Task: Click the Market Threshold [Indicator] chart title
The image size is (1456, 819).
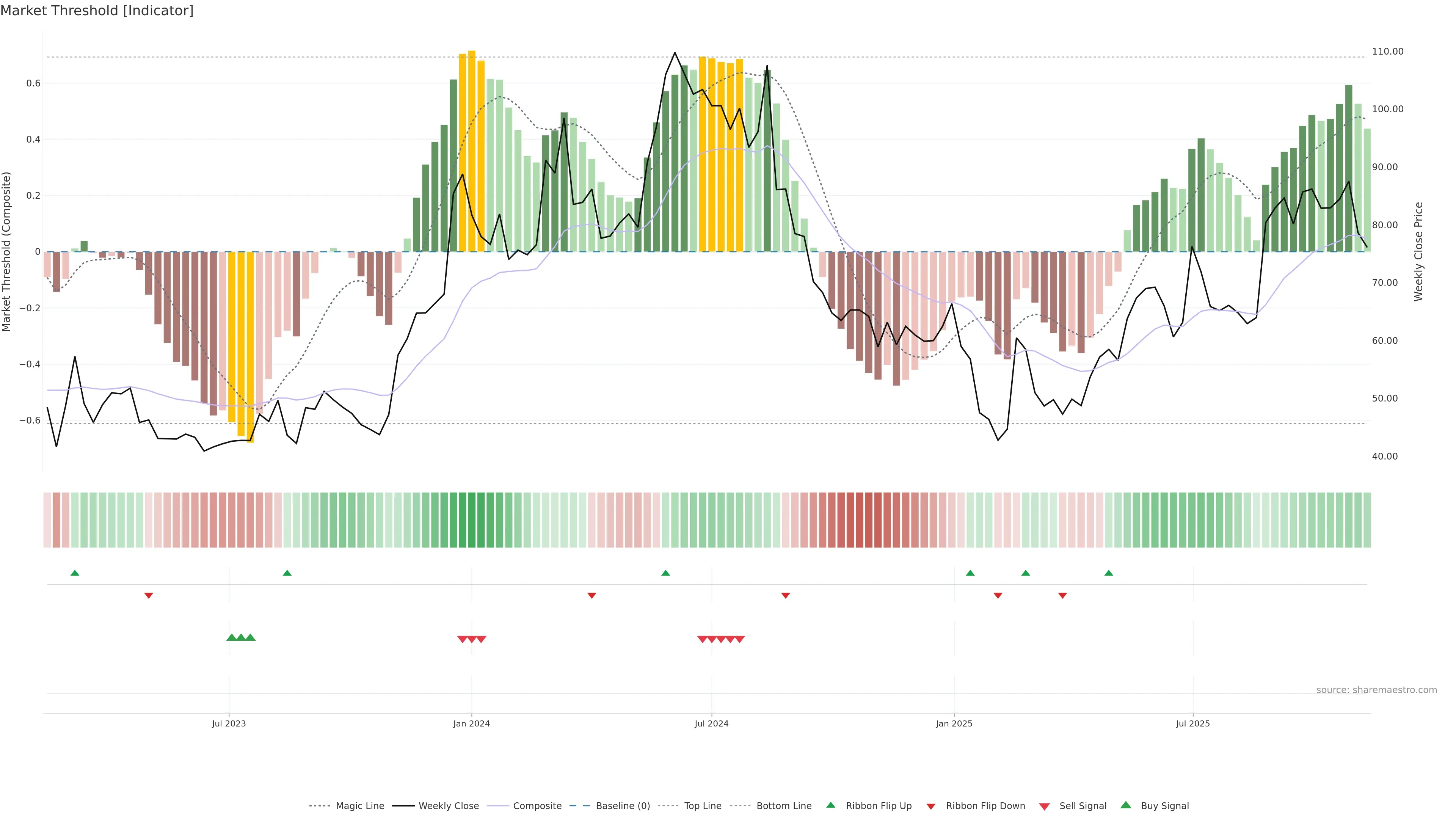Action: pyautogui.click(x=97, y=11)
